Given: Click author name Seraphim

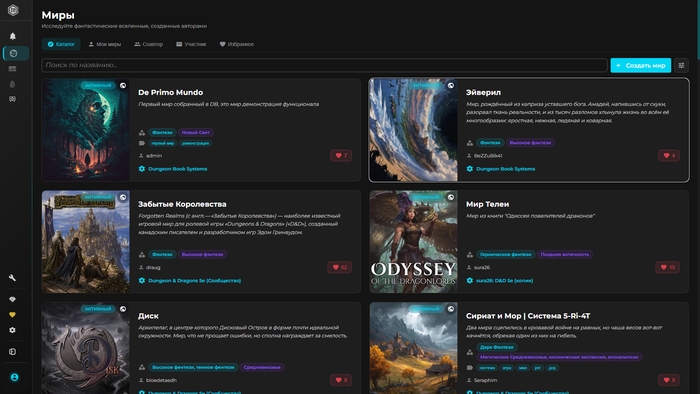Looking at the screenshot, I should point(485,380).
